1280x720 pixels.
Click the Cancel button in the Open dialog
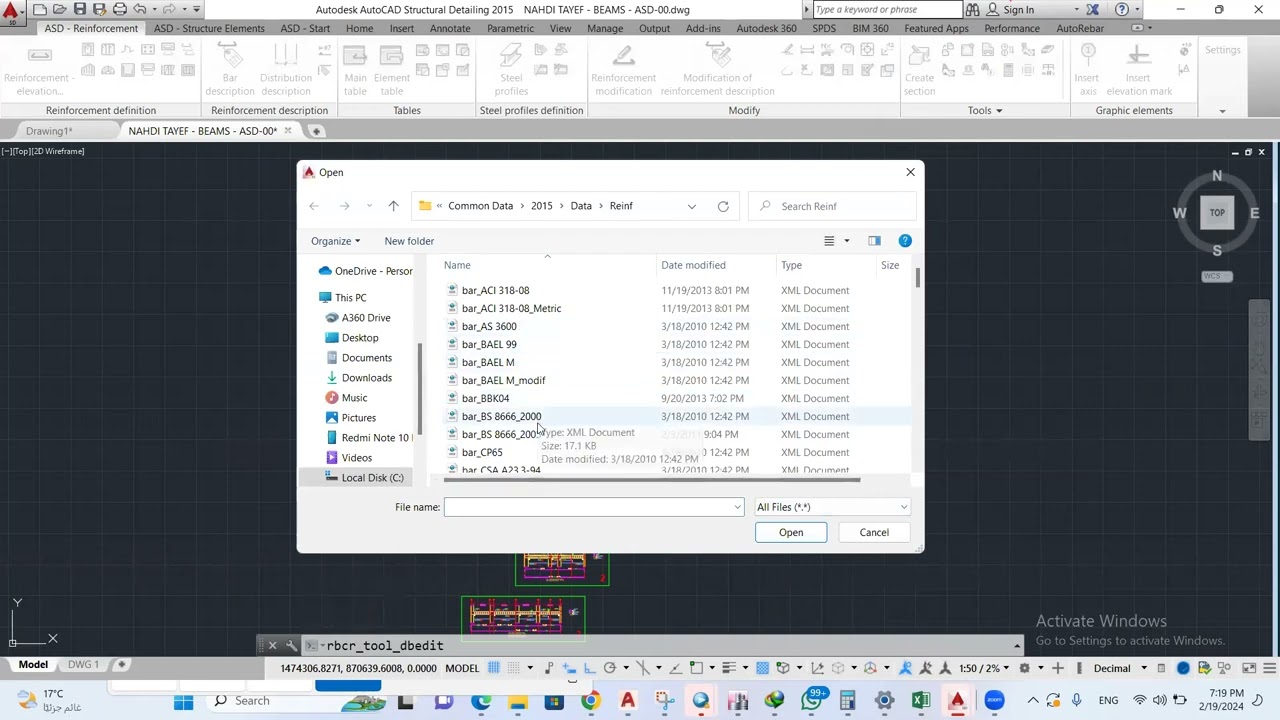click(874, 532)
